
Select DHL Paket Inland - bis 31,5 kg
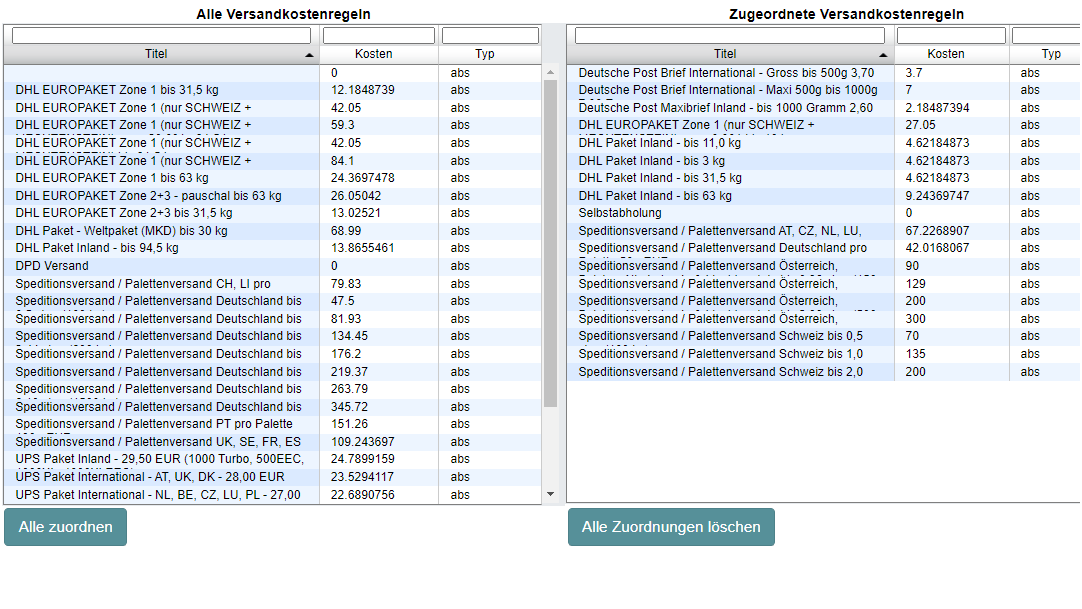[823, 178]
